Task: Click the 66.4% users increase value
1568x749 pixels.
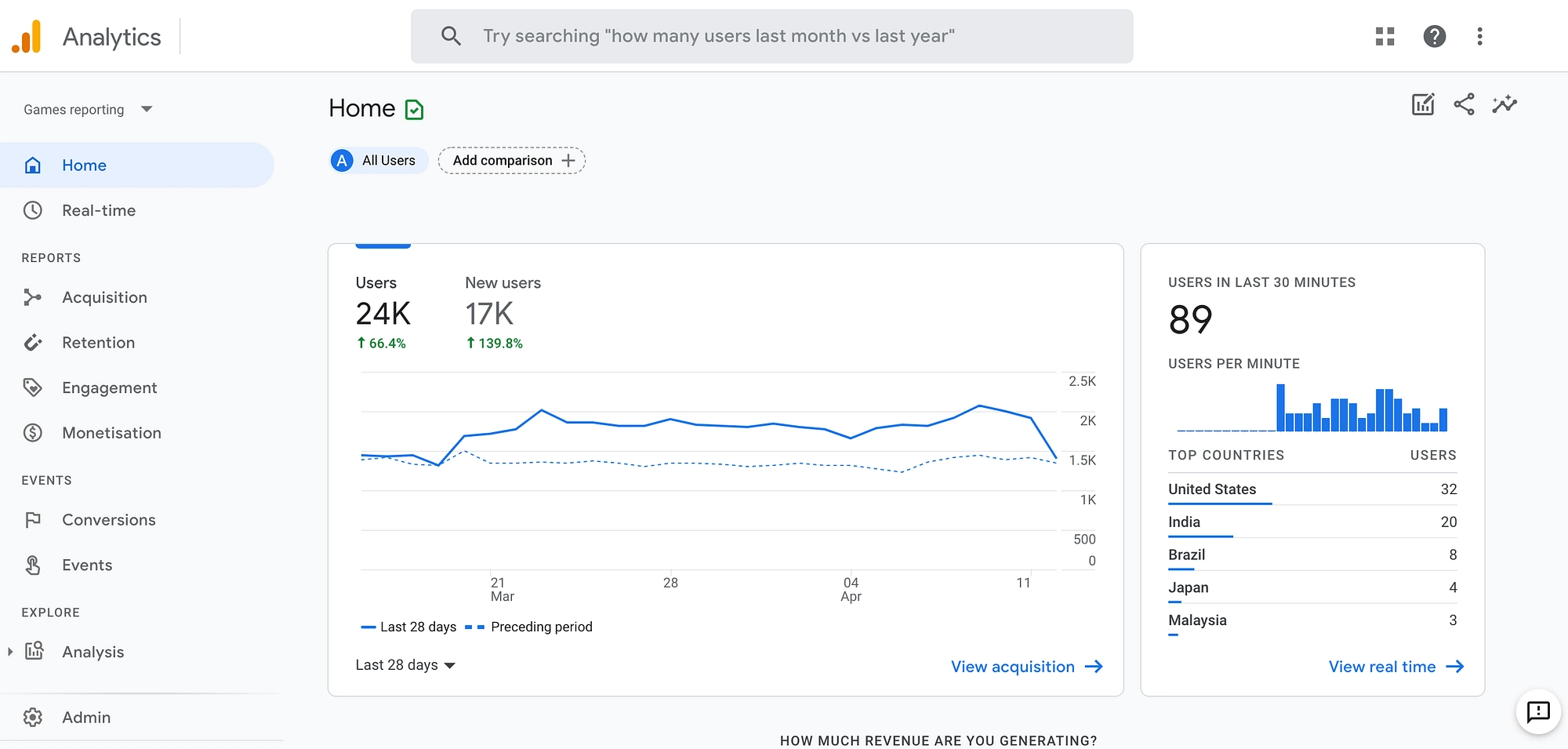Action: click(x=381, y=344)
